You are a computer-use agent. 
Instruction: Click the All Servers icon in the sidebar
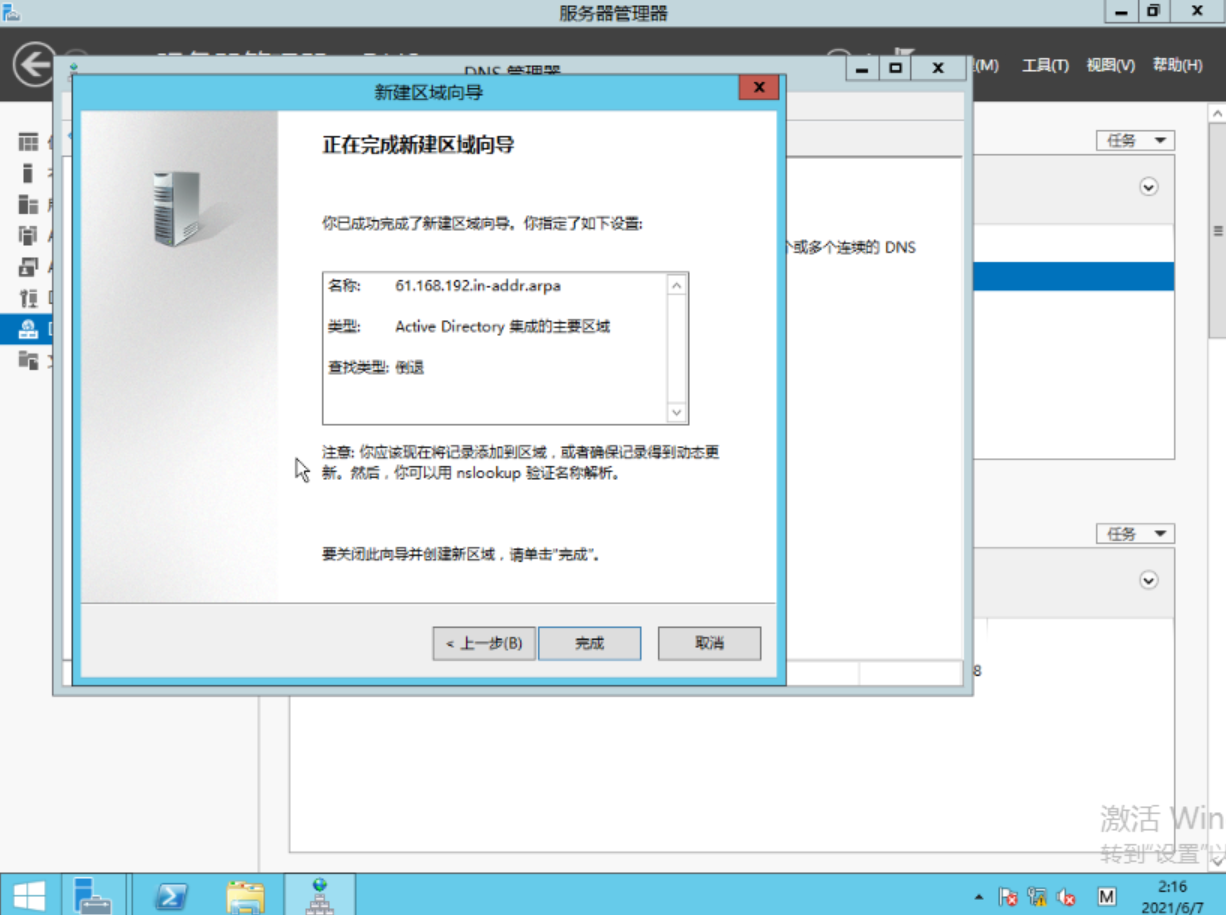[27, 203]
